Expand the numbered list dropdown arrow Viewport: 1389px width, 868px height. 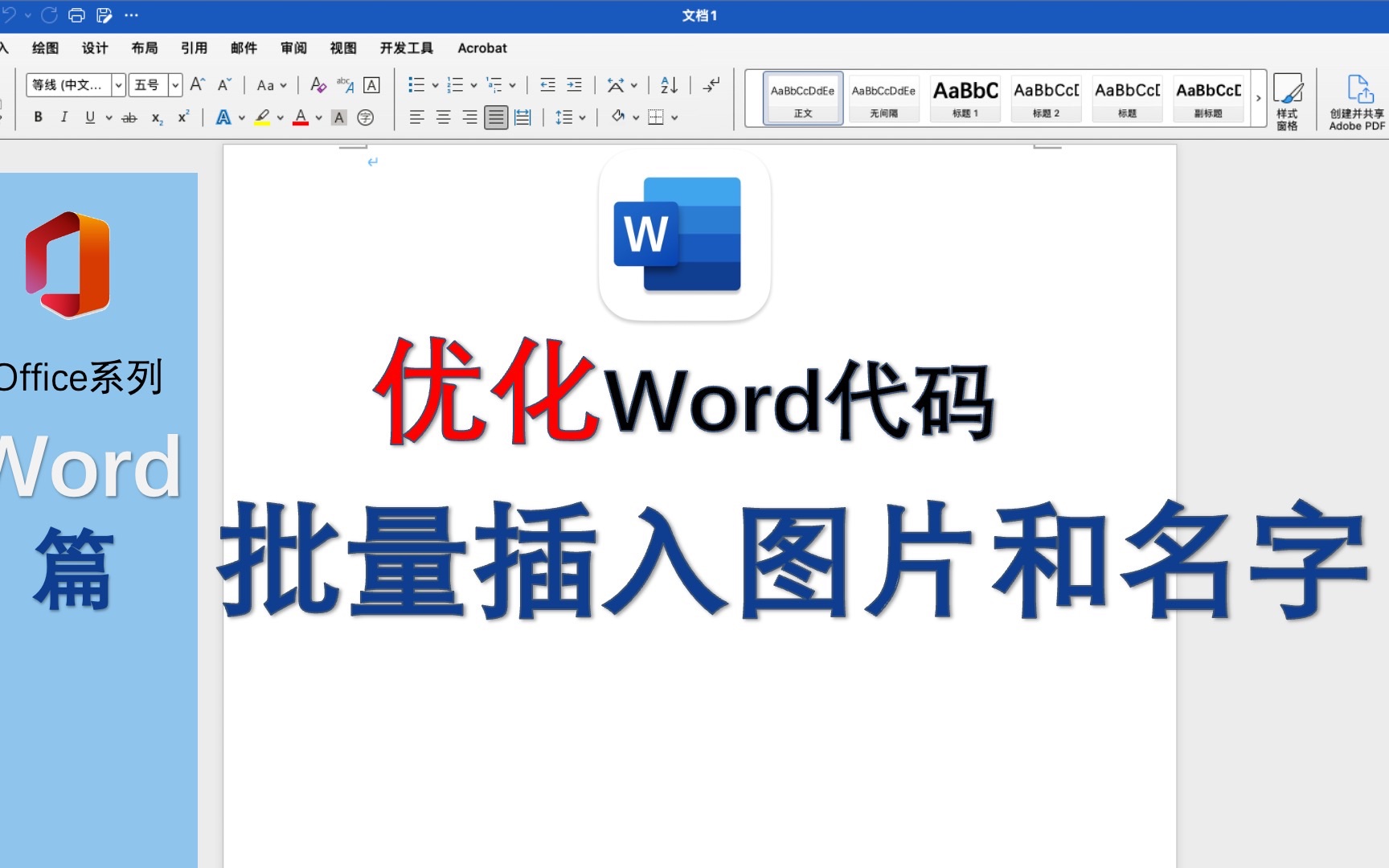coord(473,84)
